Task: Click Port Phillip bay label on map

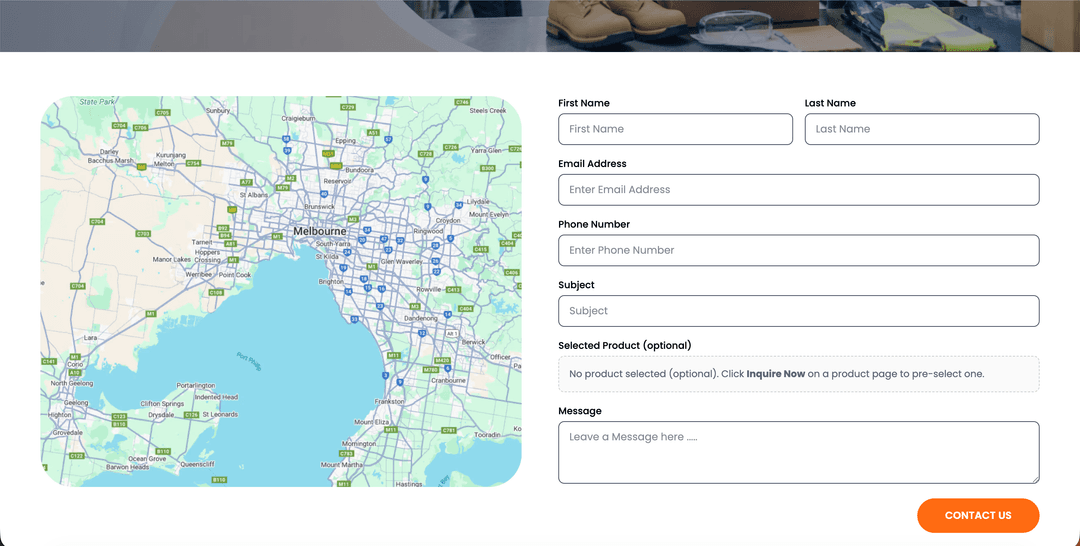Action: click(x=249, y=361)
